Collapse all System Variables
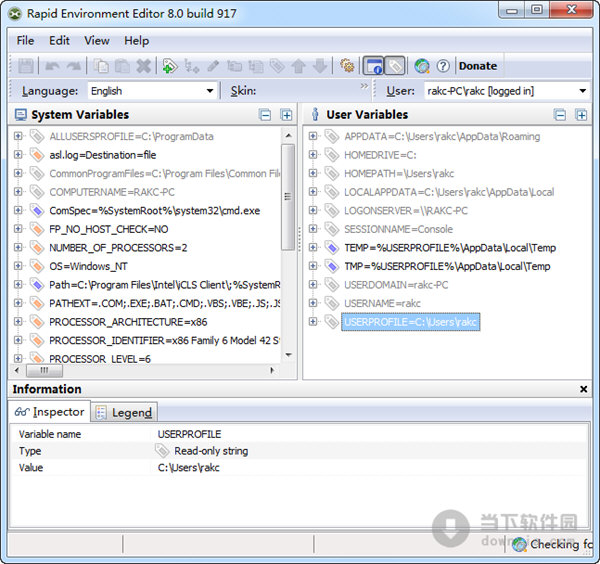The image size is (600, 564). coord(265,115)
